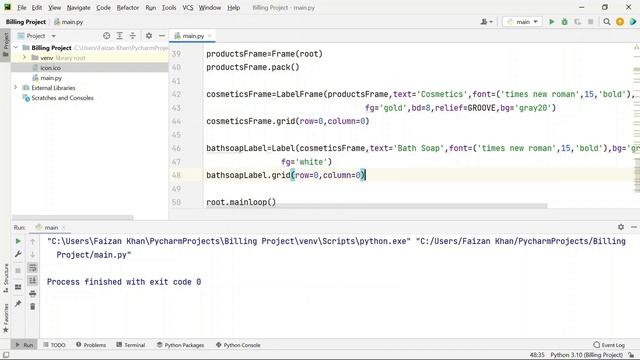Viewport: 640px width, 360px height.
Task: Open the Terminal tool window
Action: coord(131,345)
